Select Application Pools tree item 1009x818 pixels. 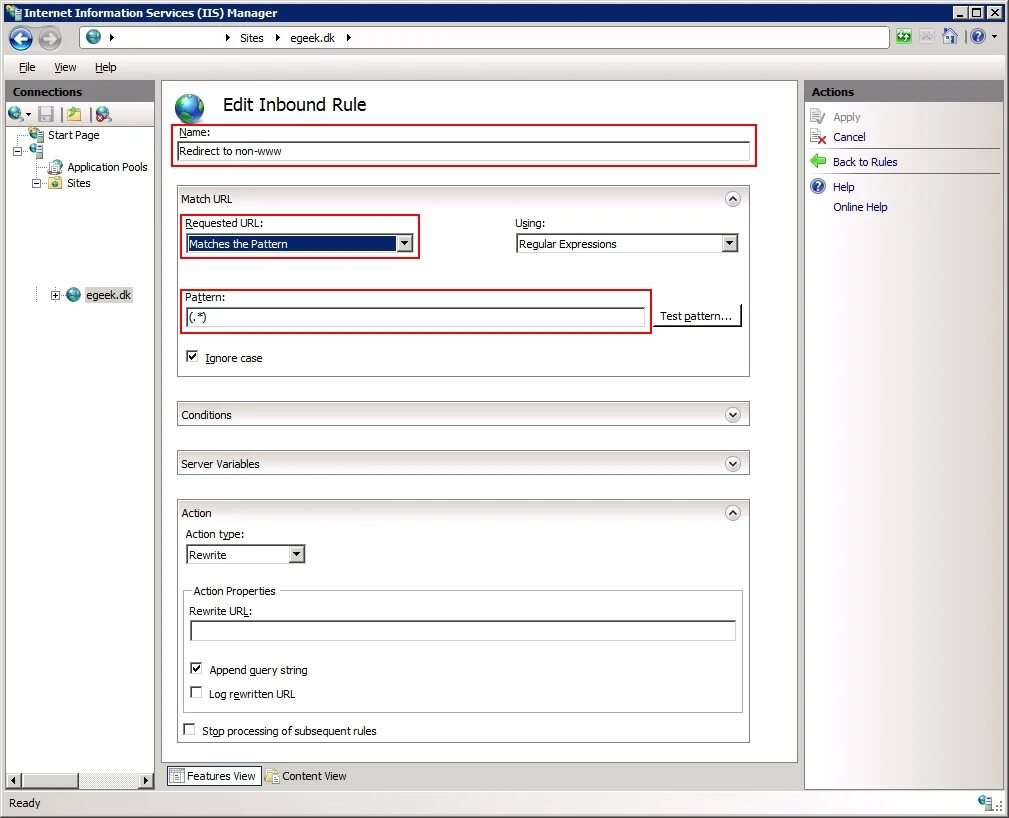pyautogui.click(x=107, y=167)
